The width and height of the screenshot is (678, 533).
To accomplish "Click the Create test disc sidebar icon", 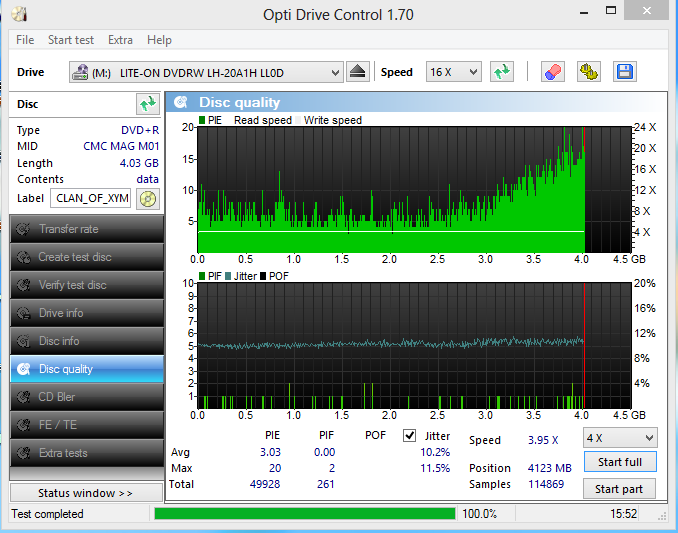I will pos(23,257).
